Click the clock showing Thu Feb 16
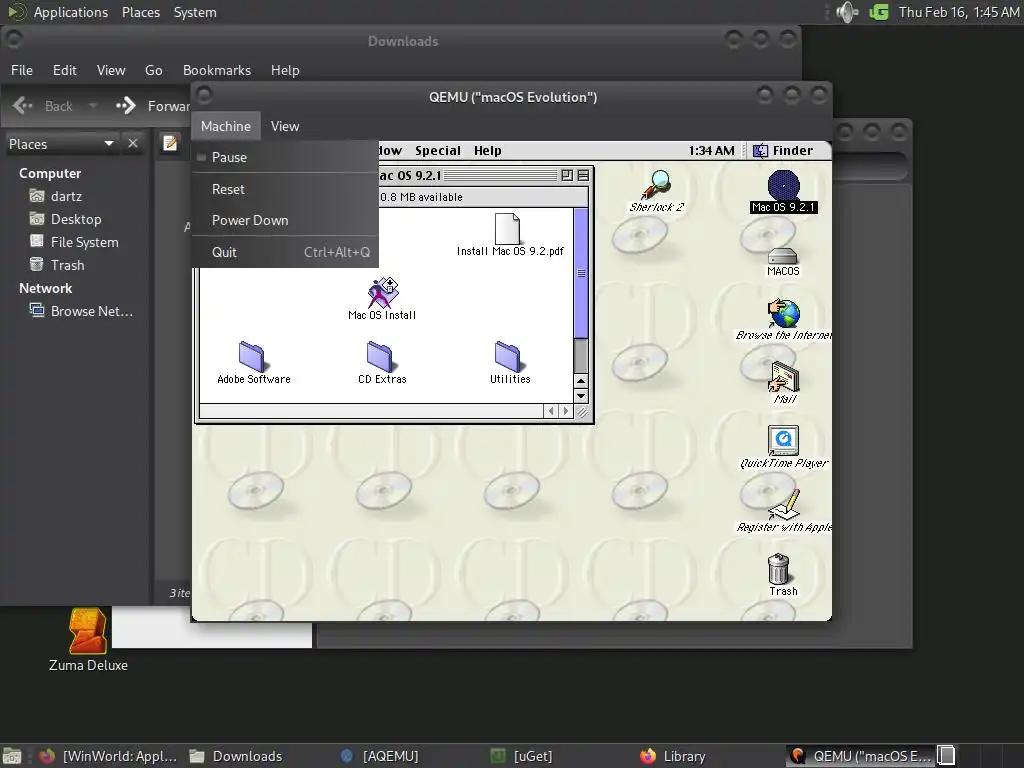Screen dimensions: 1024x768 click(x=958, y=12)
